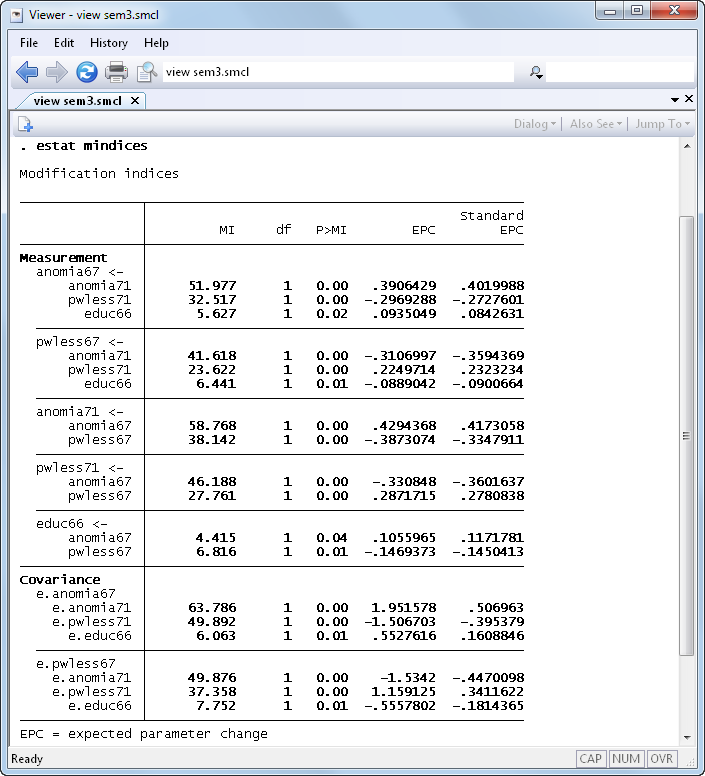Click the new viewer page icon
Image resolution: width=705 pixels, height=776 pixels.
(25, 124)
